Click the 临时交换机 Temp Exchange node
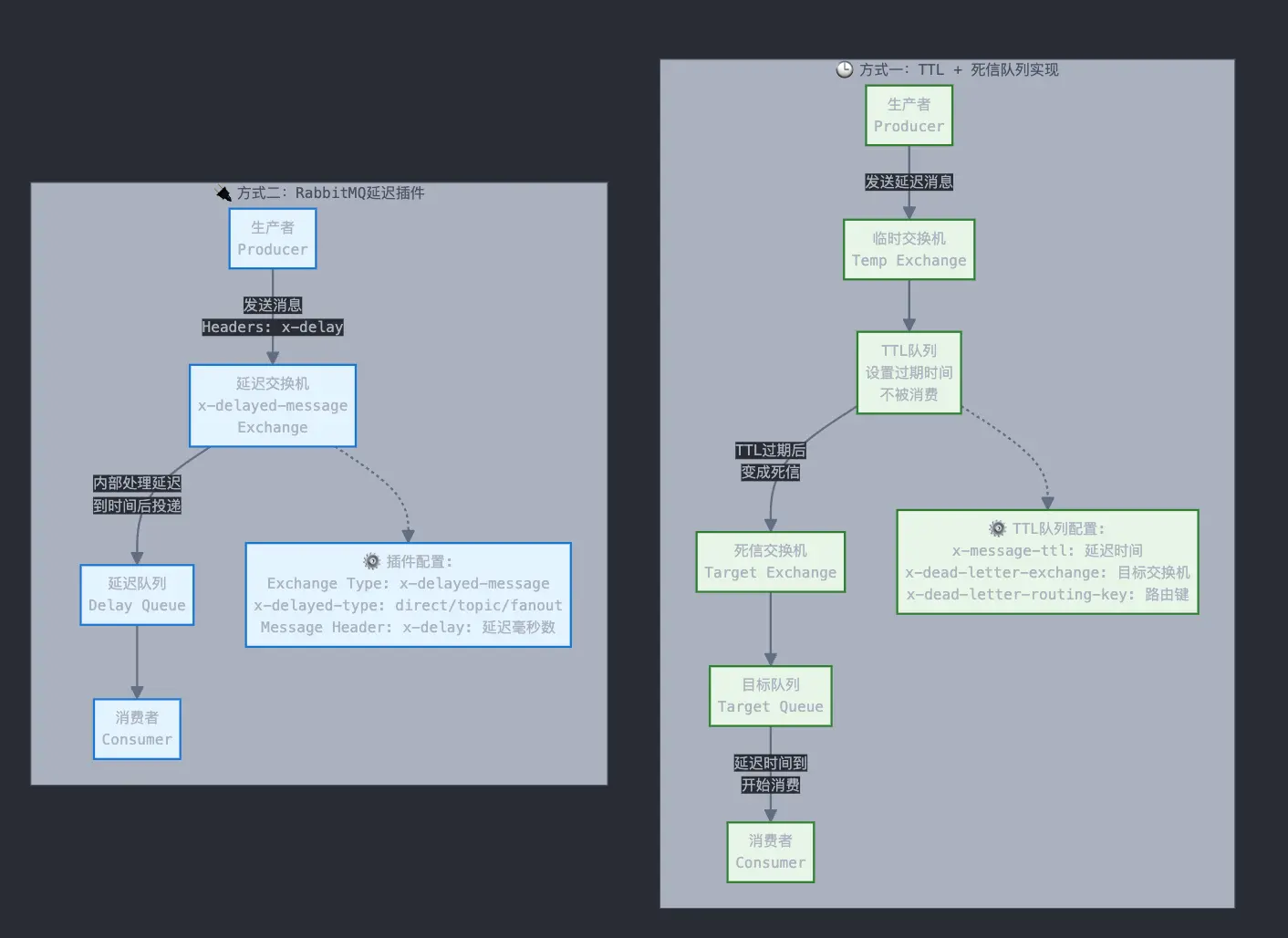1288x938 pixels. (909, 249)
